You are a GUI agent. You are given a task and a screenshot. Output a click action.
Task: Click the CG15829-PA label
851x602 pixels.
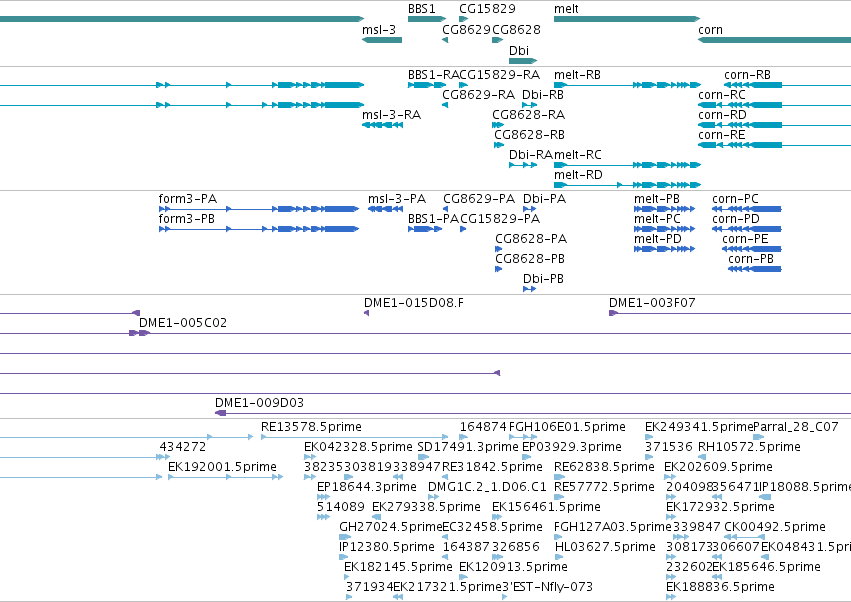coord(500,219)
